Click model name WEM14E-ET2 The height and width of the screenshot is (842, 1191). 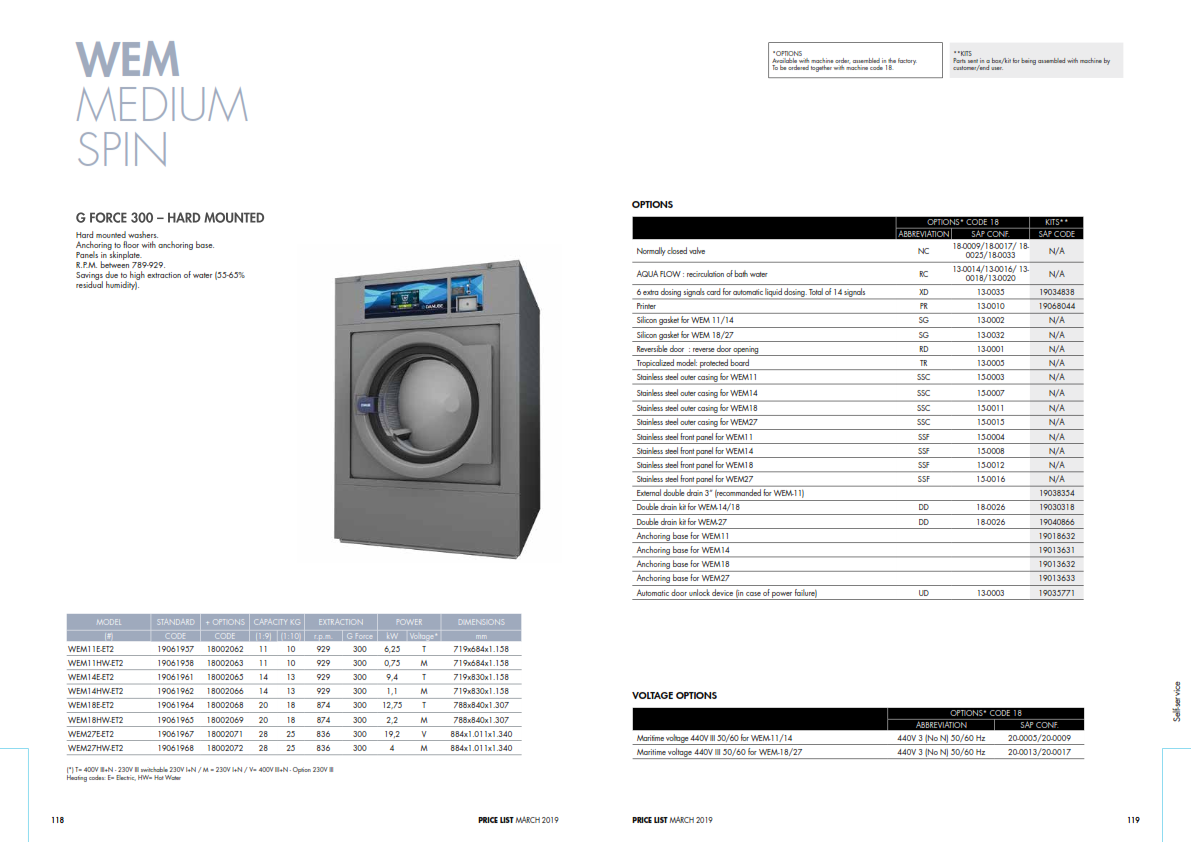pyautogui.click(x=91, y=677)
